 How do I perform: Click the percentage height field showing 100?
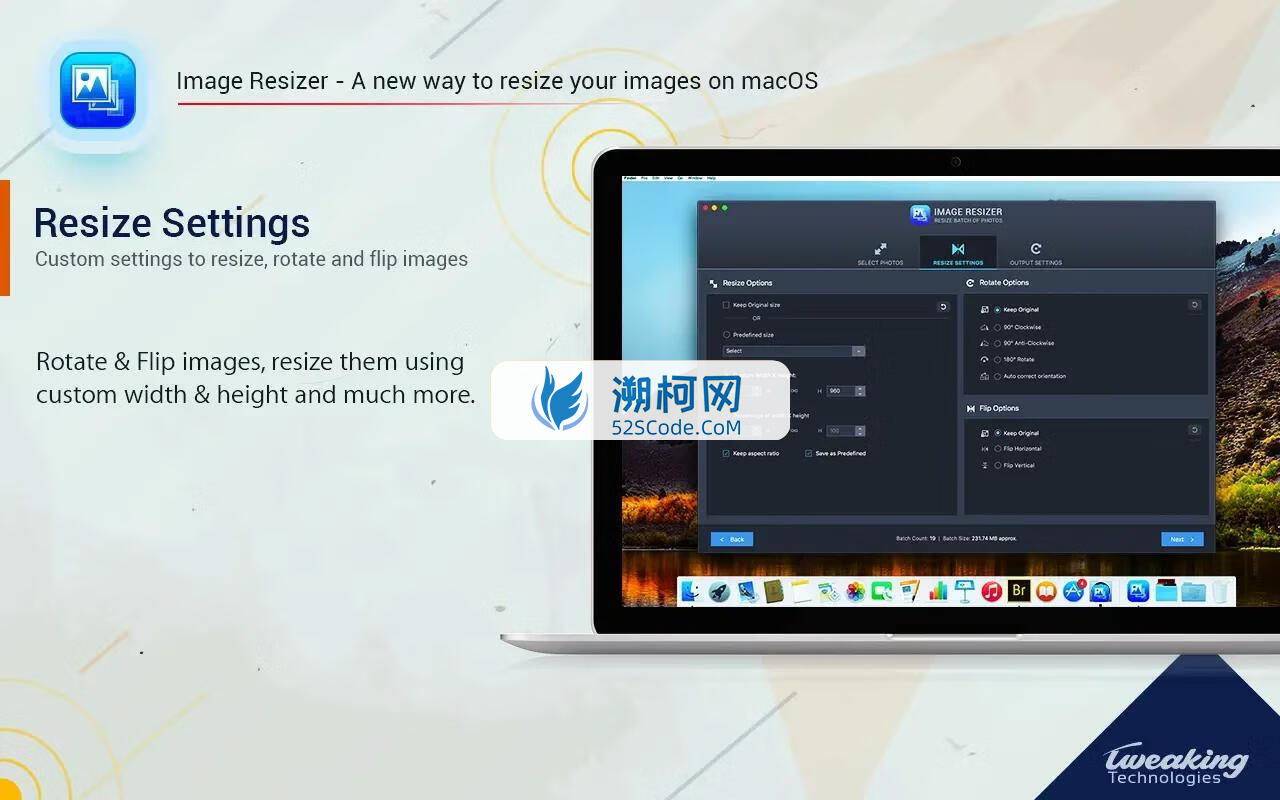pos(840,431)
